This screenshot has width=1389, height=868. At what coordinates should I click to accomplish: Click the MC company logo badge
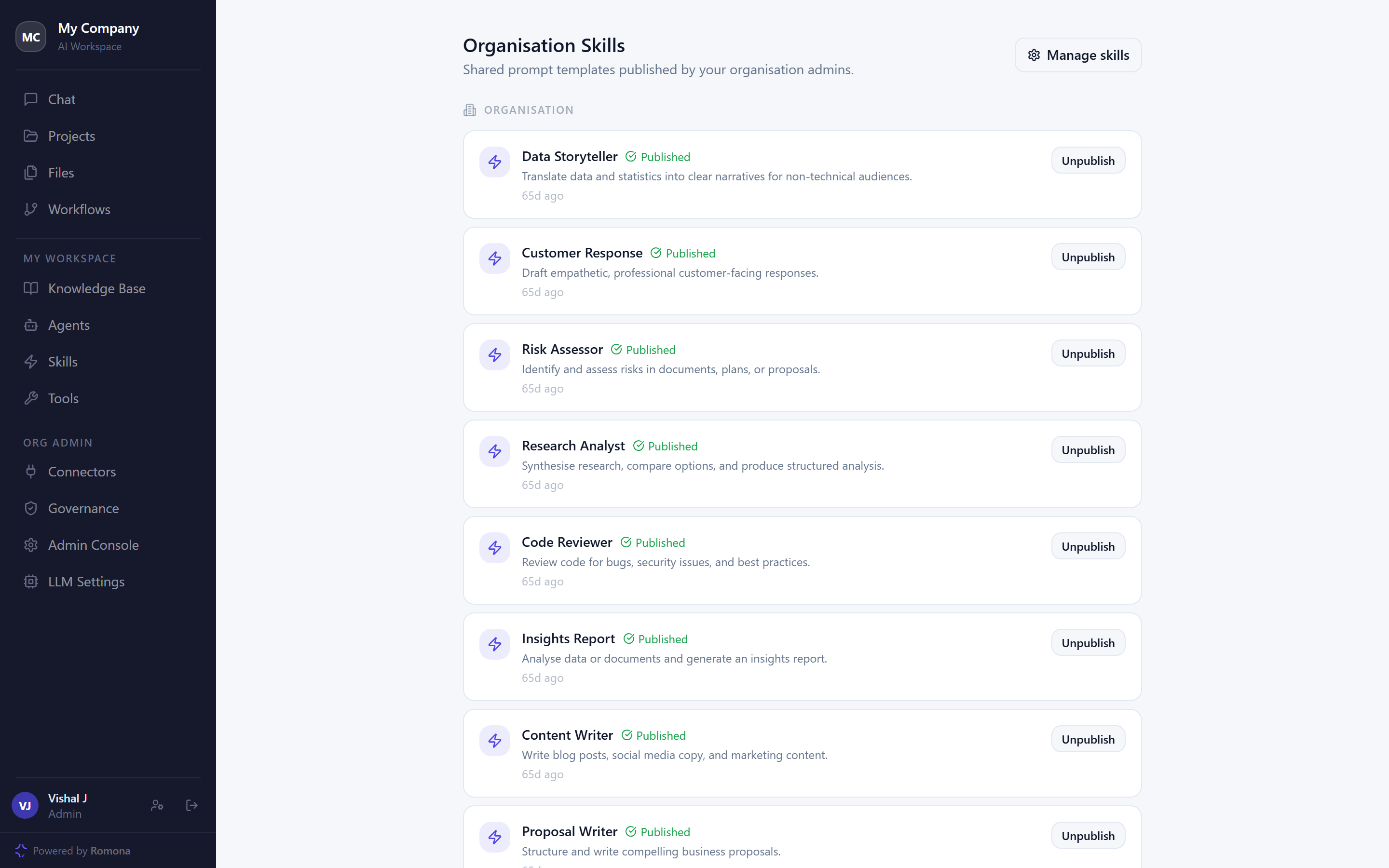31,37
